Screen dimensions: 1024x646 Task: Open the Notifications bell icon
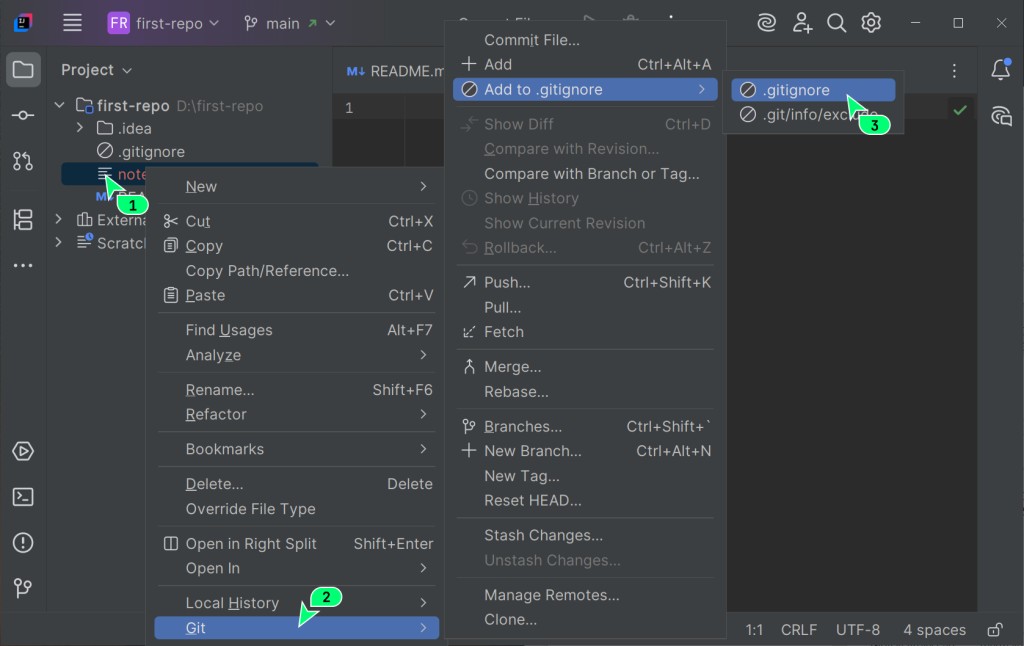[x=1000, y=69]
